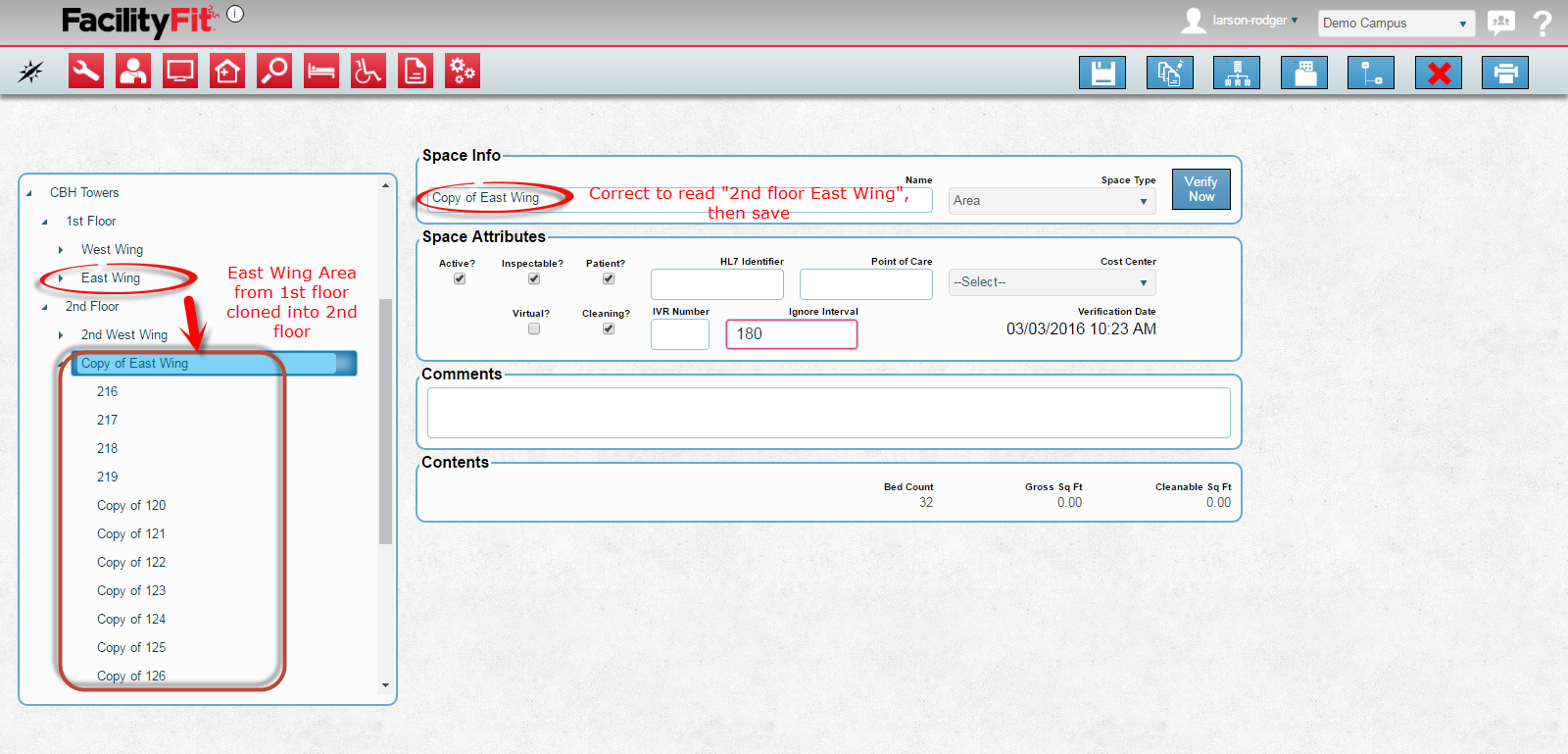
Task: Open the magnifying glass search icon
Action: [x=274, y=72]
